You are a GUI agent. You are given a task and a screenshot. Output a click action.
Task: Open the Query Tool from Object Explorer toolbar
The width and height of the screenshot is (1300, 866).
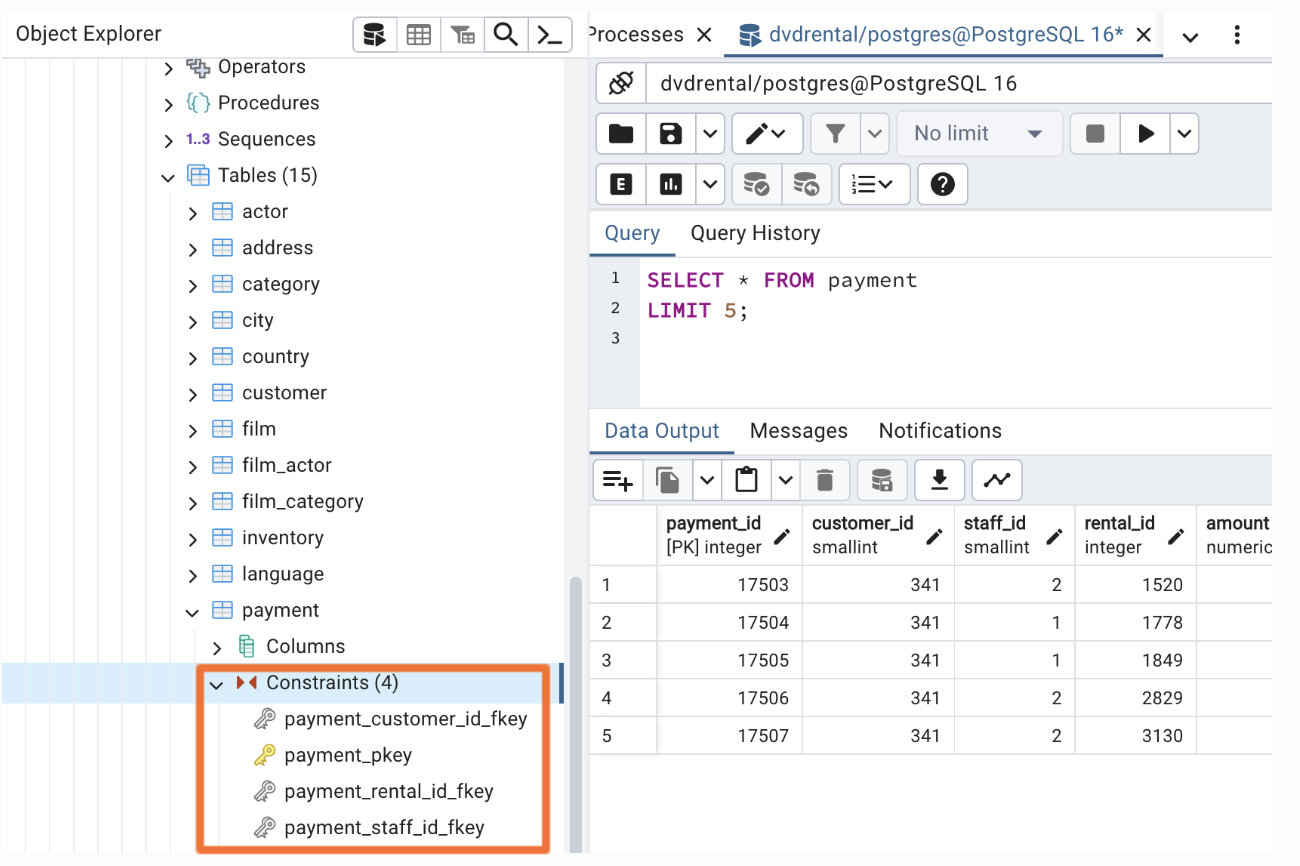375,35
